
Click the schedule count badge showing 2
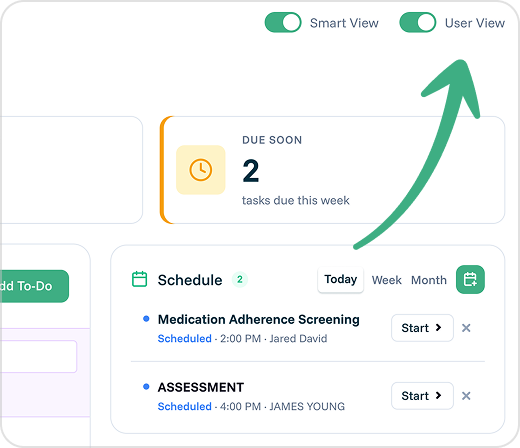tap(240, 279)
